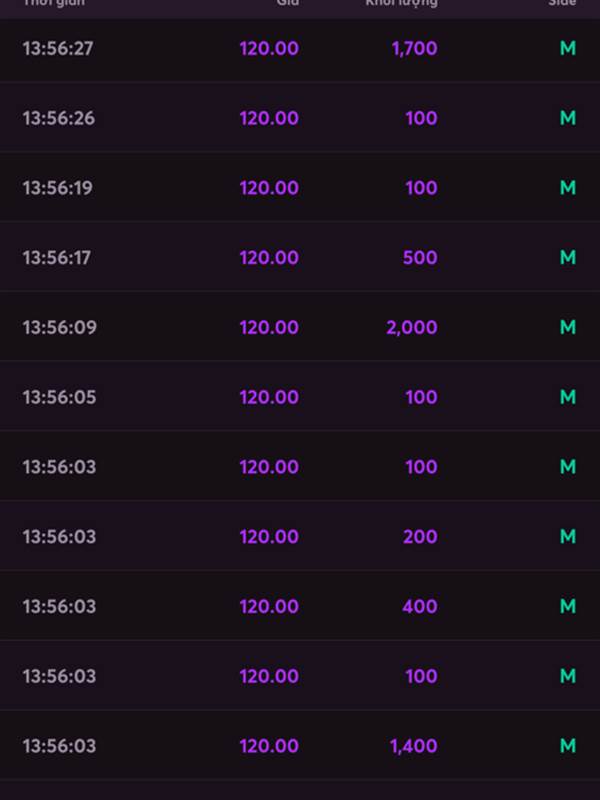Click price 120.00 in 13:56:05 row
Viewport: 600px width, 800px height.
point(269,397)
